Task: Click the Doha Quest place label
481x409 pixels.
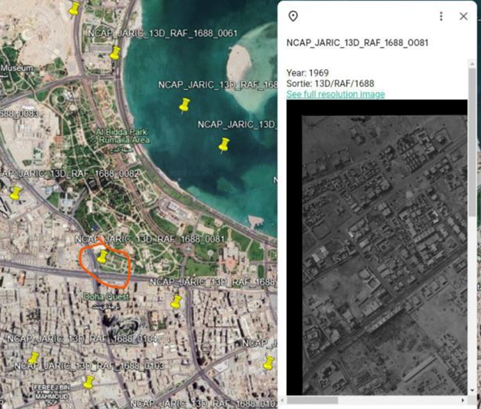Action: 106,296
